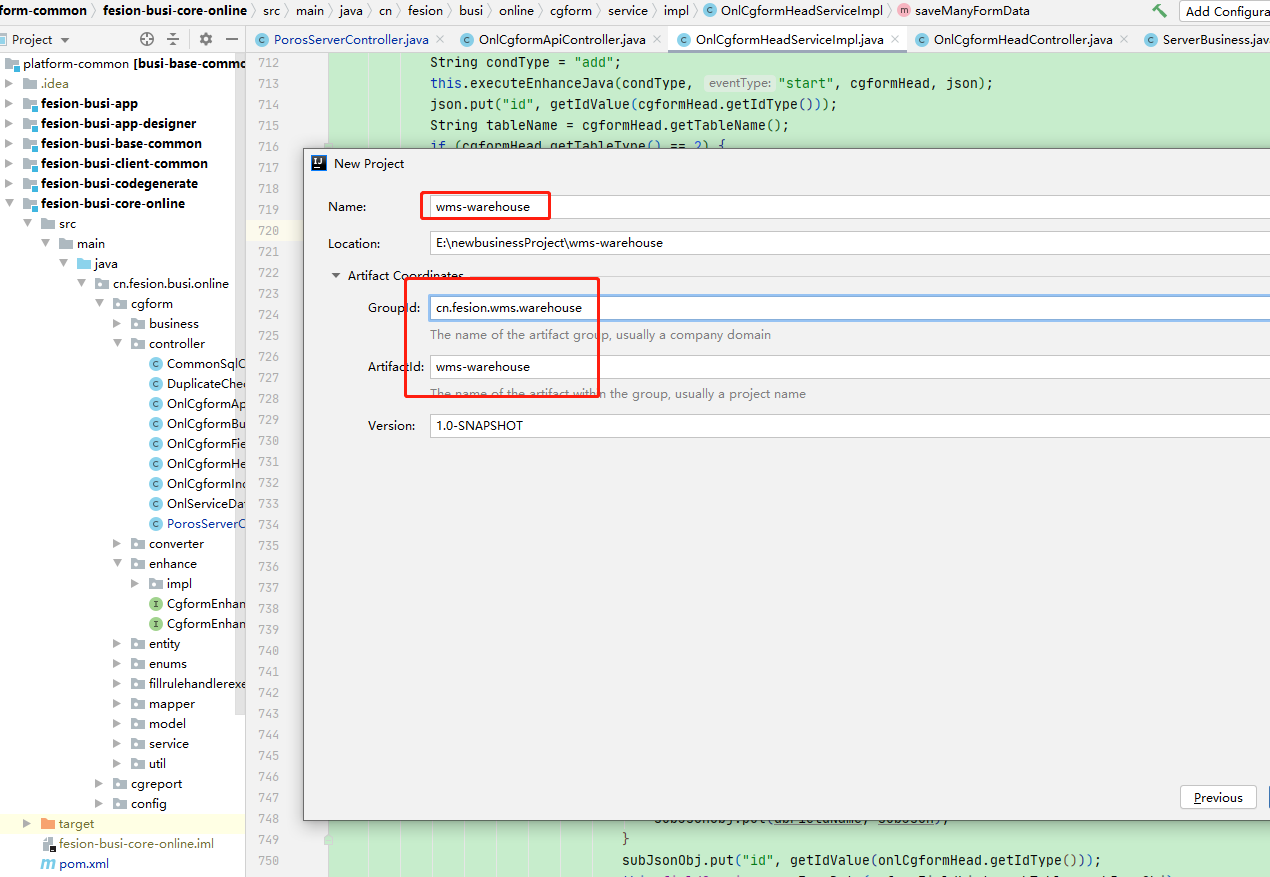Select the entity folder
Screen dimensions: 1270x877
coord(164,643)
